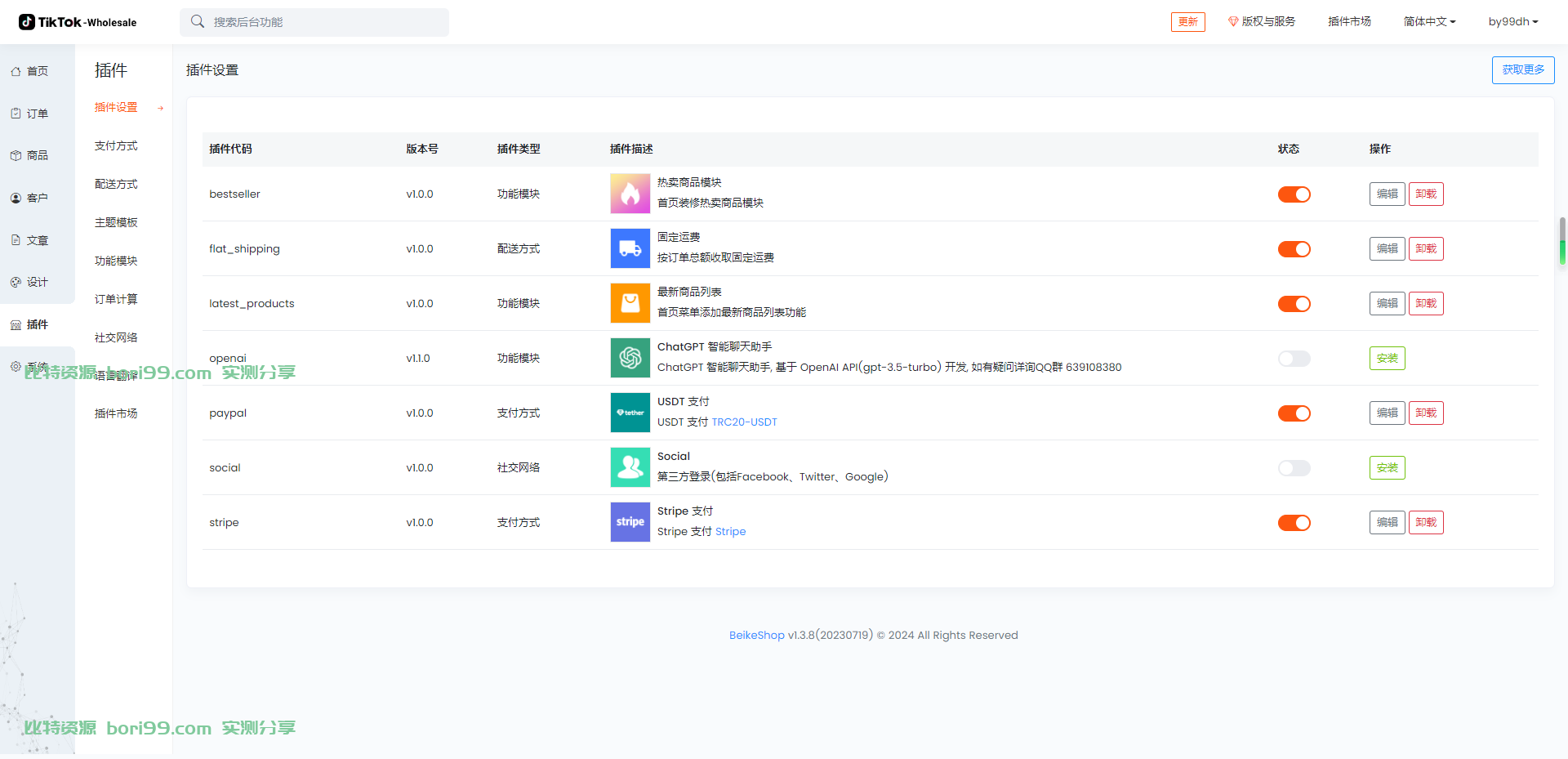Screen dimensions: 1568x759
Task: Uninstall the paypal plugin
Action: click(1426, 413)
